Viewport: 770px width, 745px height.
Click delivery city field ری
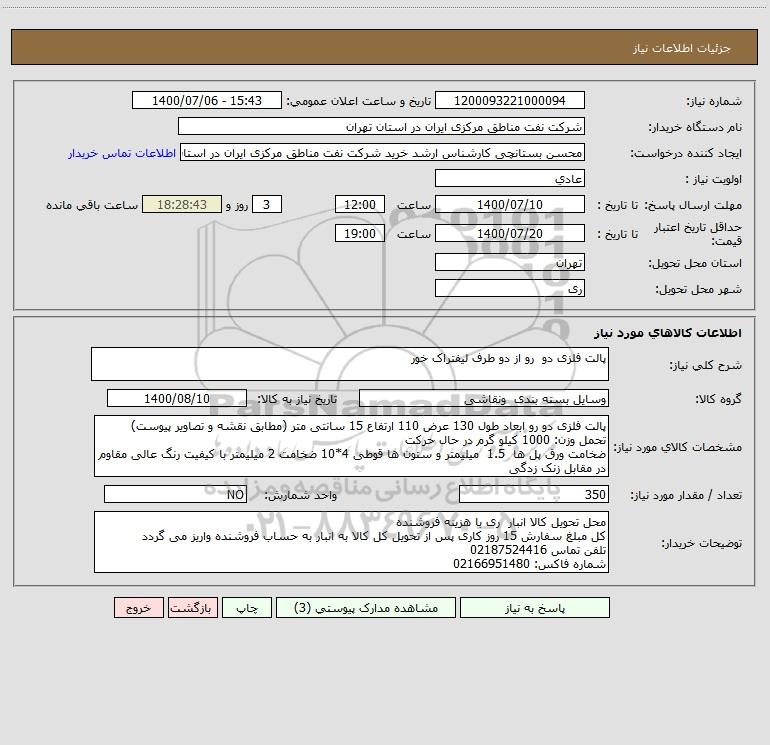click(x=510, y=288)
